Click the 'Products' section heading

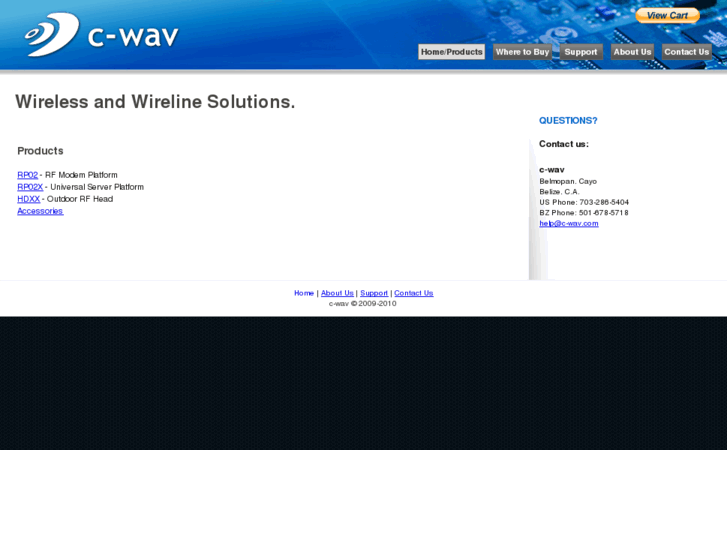(40, 151)
